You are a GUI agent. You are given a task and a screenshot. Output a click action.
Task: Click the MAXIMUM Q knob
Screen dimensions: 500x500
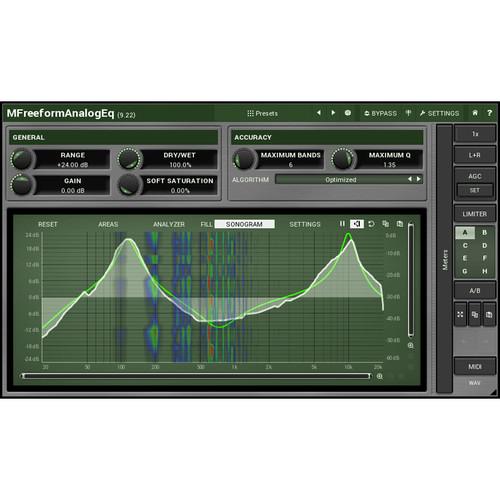coord(343,159)
